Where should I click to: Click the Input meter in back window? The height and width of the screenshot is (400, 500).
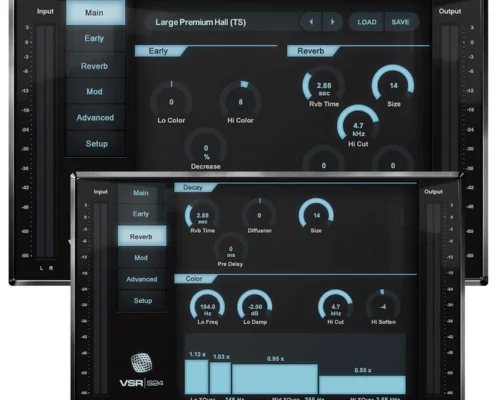tap(45, 142)
